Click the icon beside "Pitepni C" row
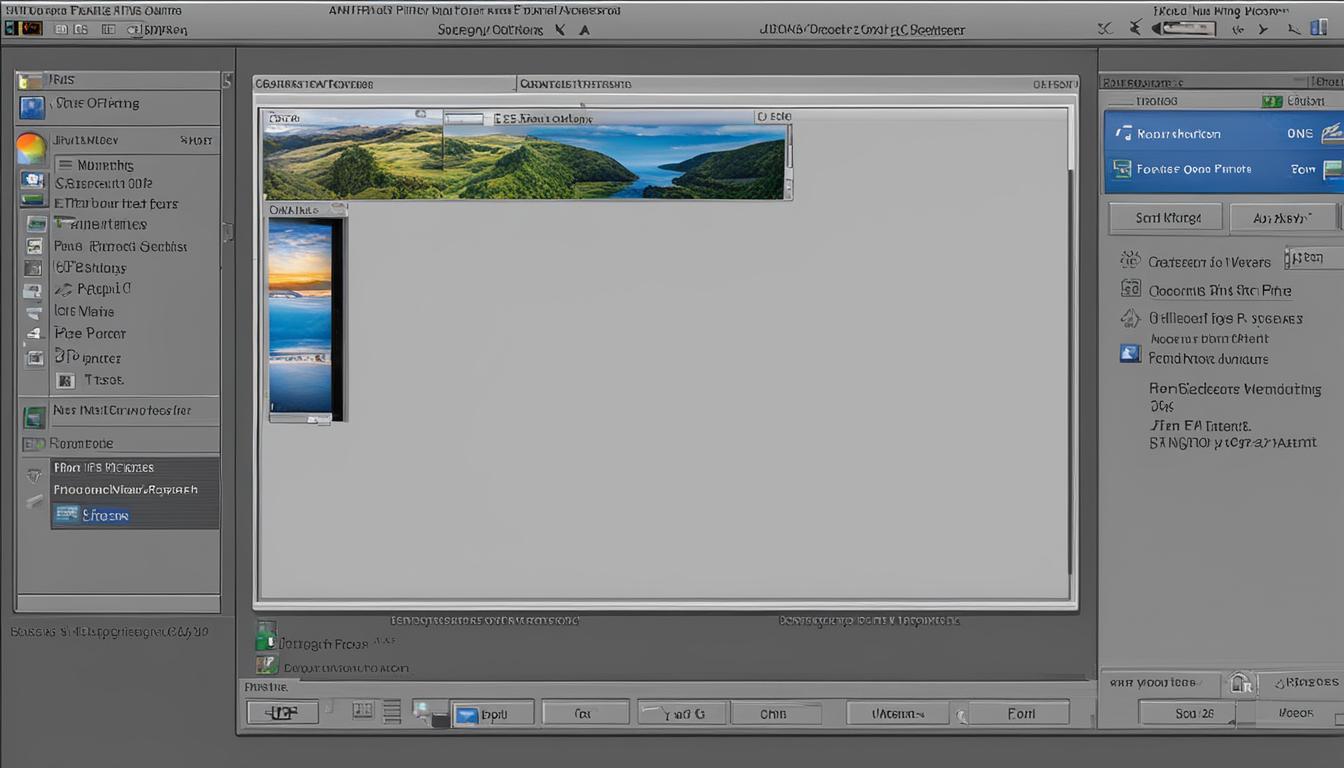 click(35, 290)
